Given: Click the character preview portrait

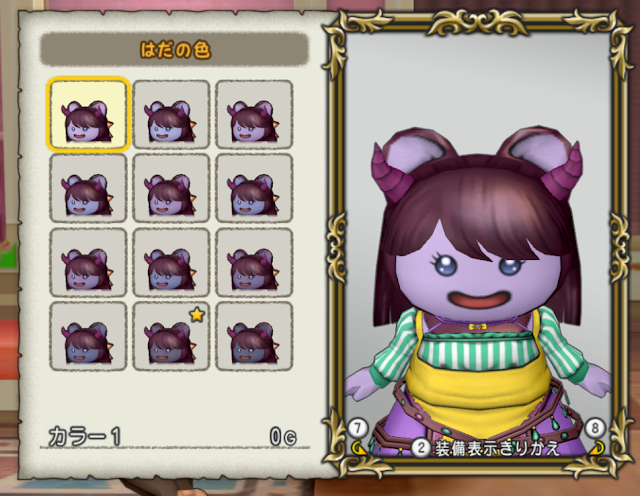Looking at the screenshot, I should click(478, 246).
